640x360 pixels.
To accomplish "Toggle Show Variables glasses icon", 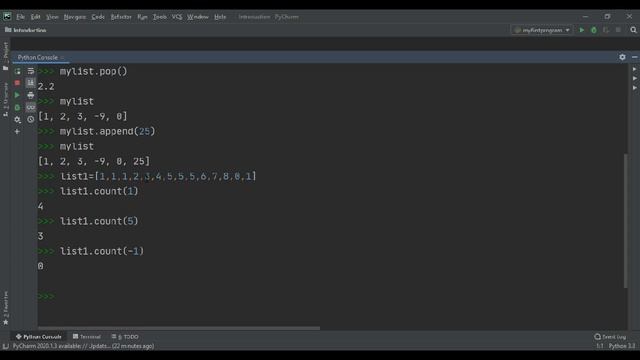I will (31, 107).
